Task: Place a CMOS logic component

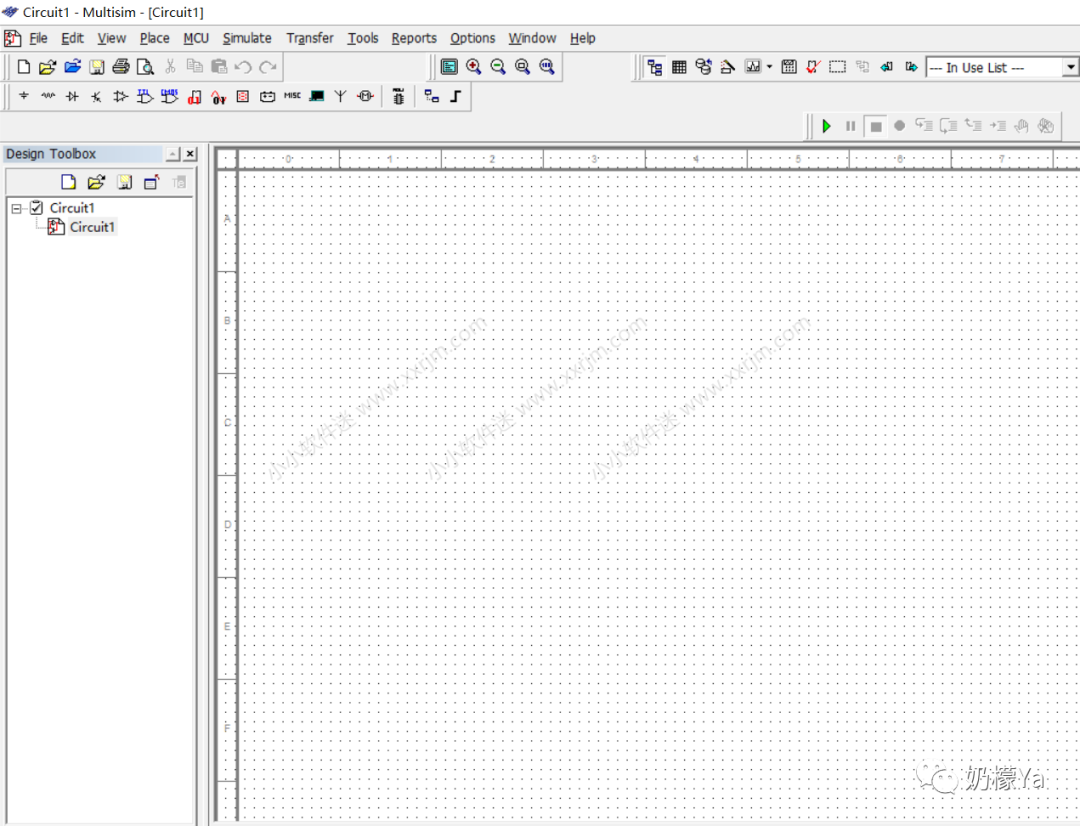Action: (x=169, y=96)
